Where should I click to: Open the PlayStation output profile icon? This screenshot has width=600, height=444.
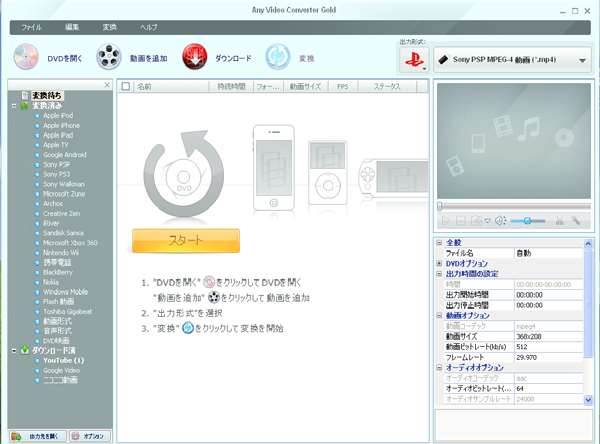(414, 60)
